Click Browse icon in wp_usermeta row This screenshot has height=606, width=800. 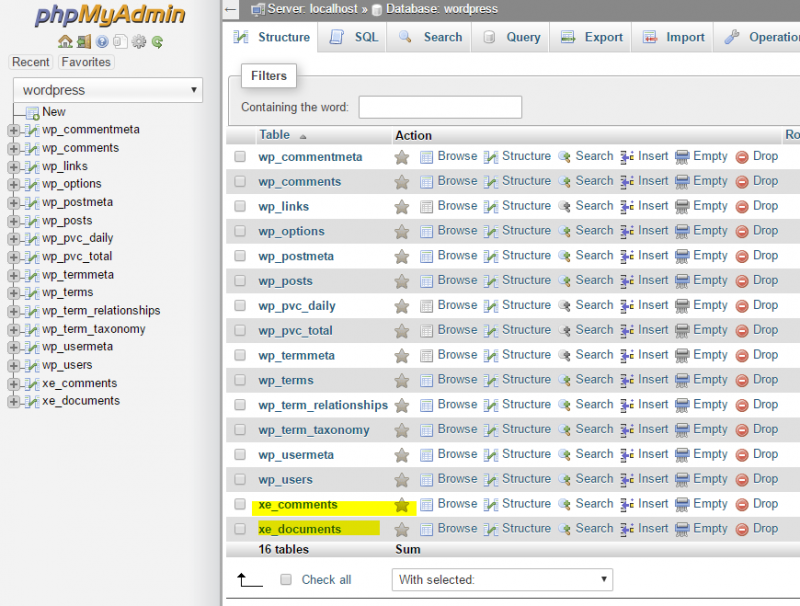coord(427,455)
